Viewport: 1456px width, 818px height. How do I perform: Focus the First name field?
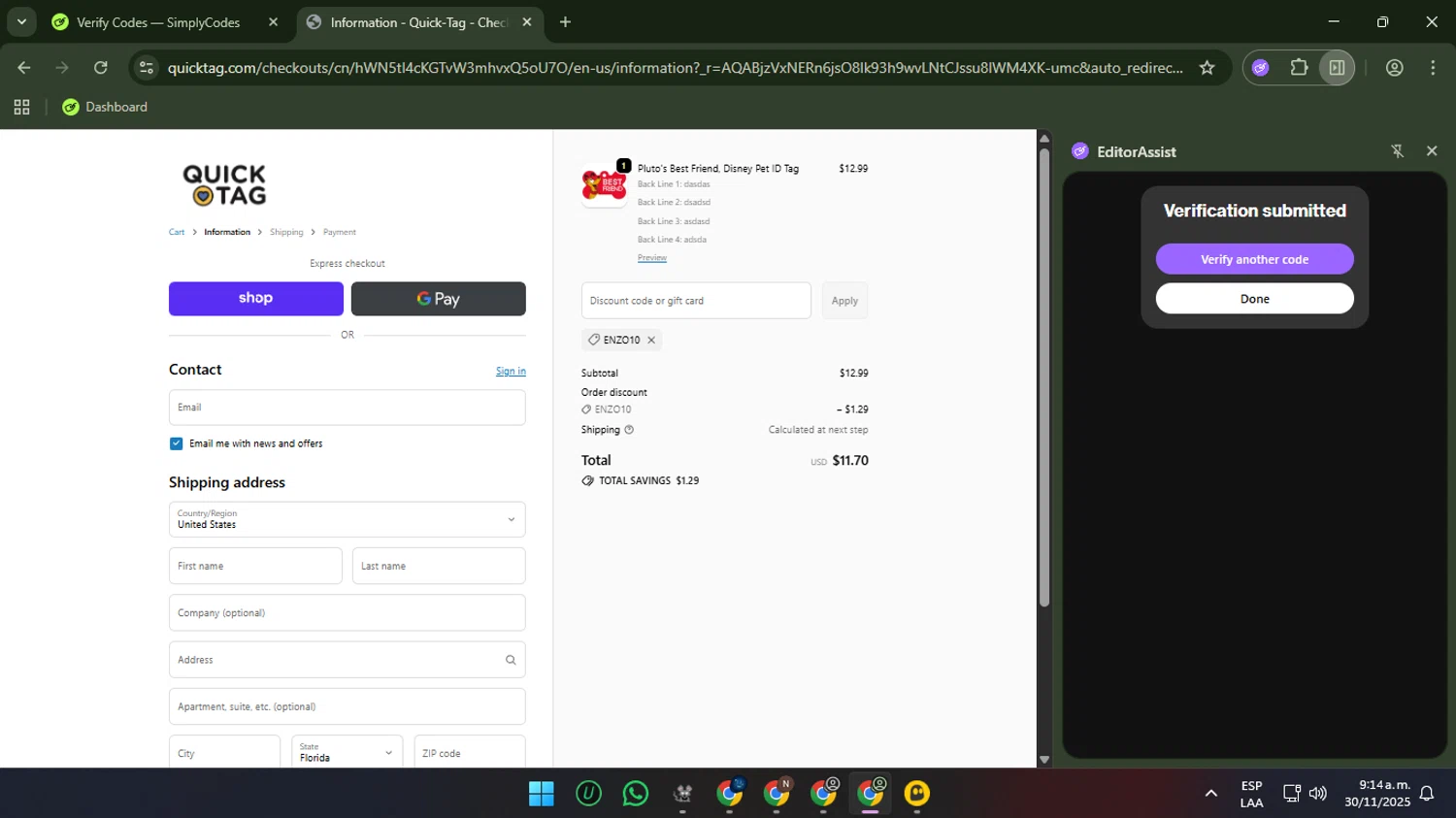tap(255, 566)
